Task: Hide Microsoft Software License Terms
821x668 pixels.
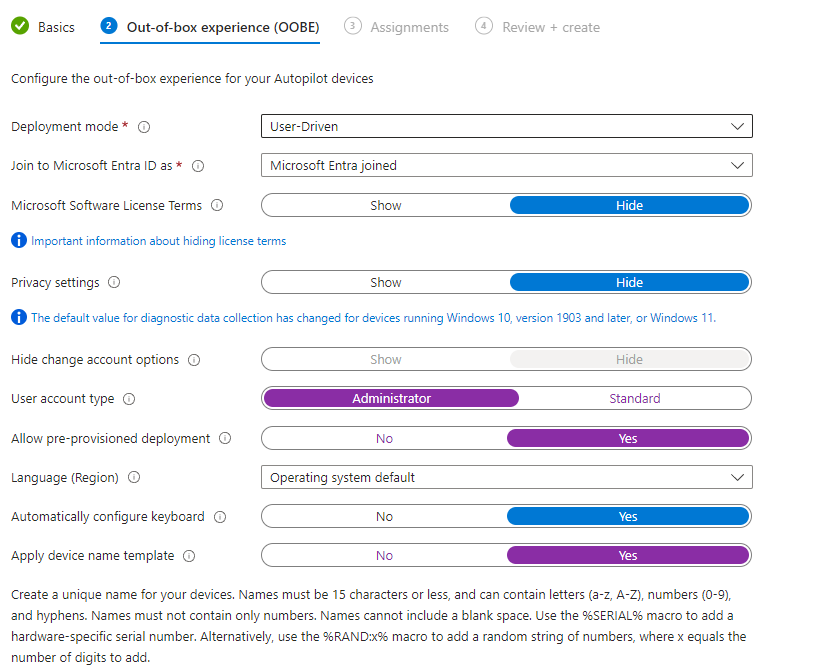Action: (628, 205)
